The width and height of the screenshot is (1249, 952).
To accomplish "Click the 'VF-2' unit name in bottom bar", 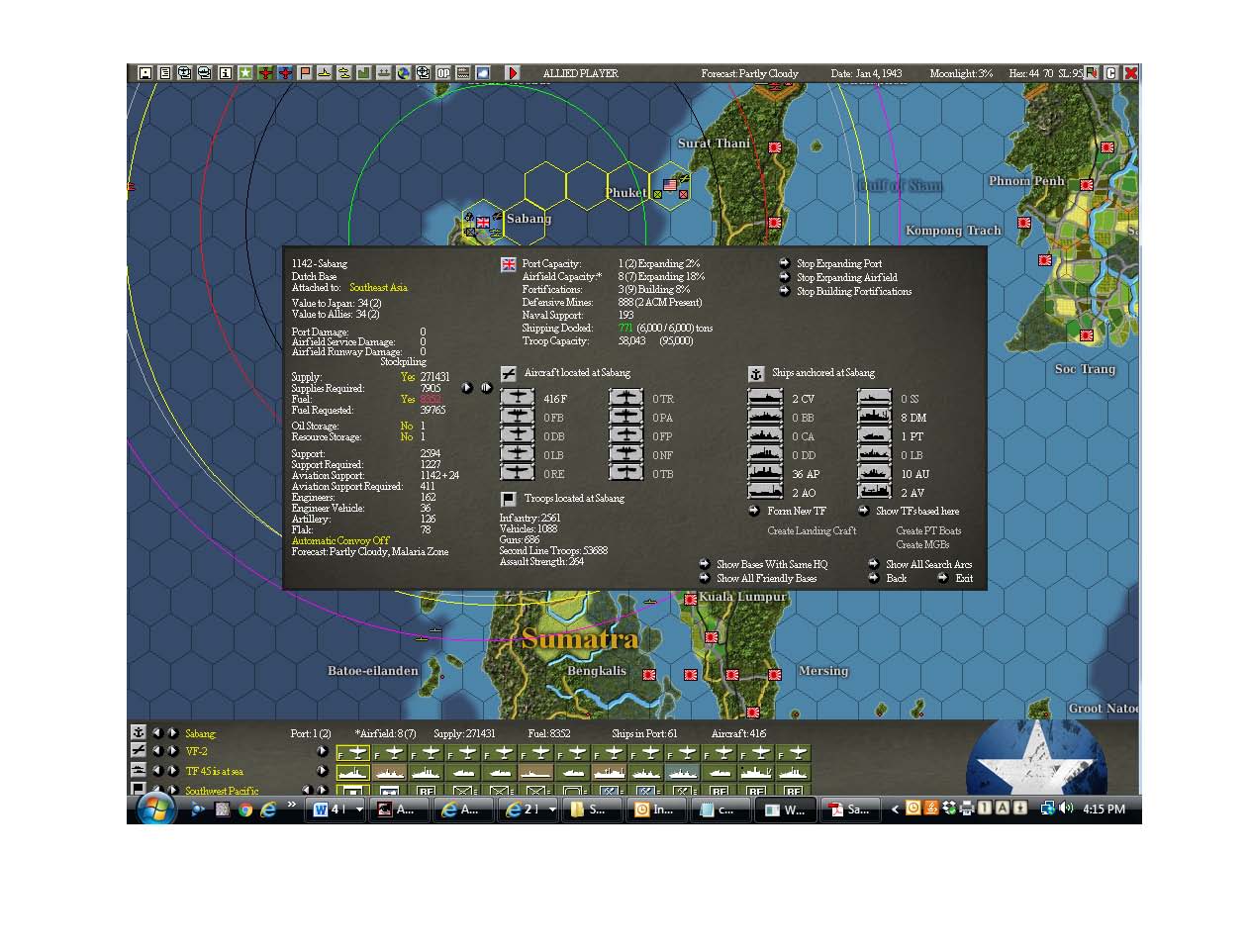I will (197, 752).
